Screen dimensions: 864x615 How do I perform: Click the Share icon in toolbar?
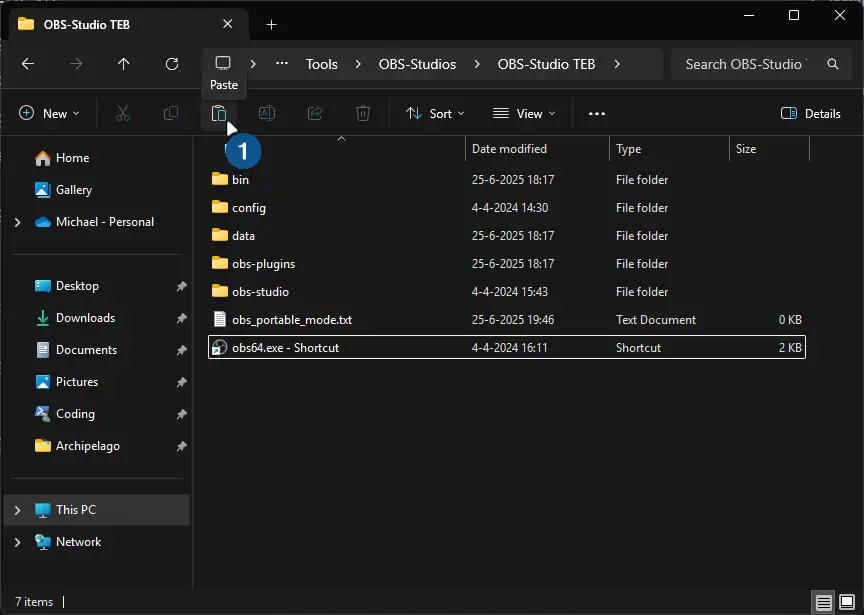(315, 114)
